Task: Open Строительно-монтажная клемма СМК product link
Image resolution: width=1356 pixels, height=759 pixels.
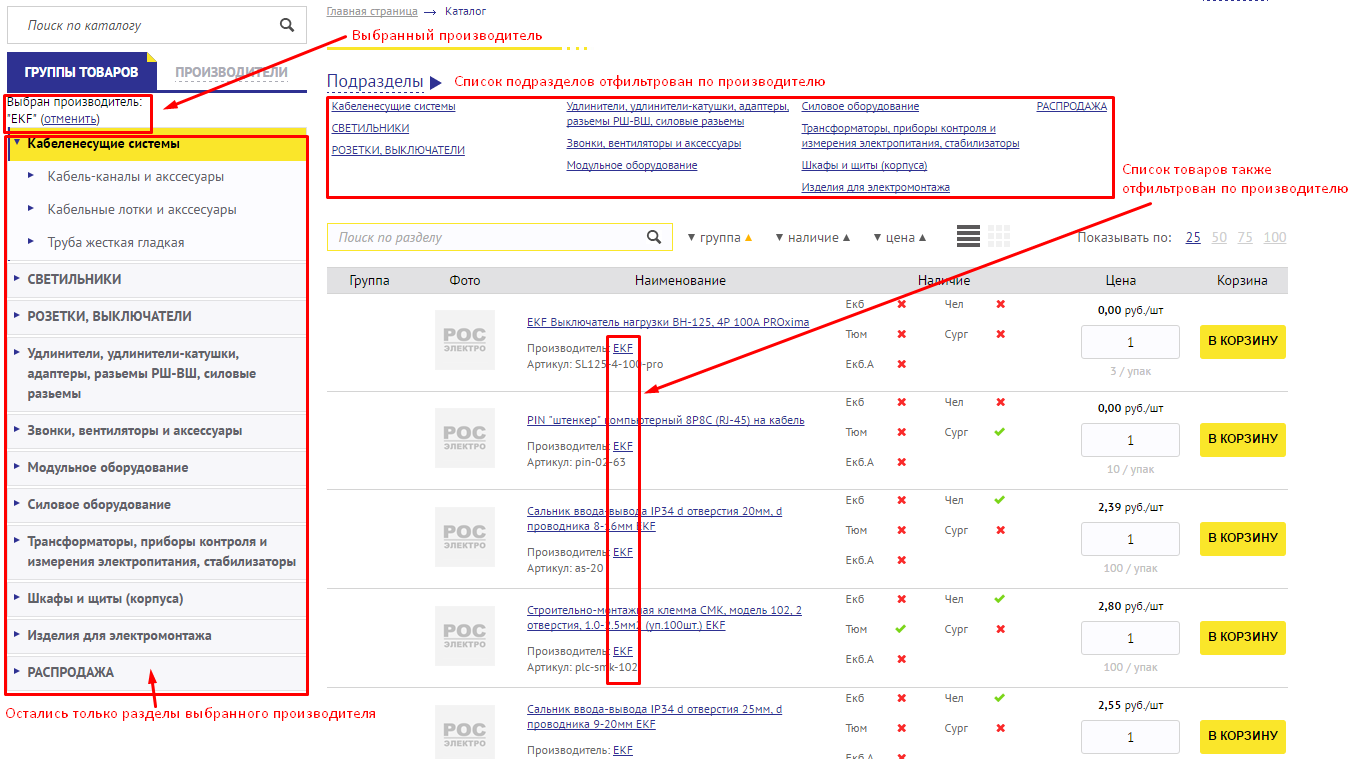Action: click(x=664, y=617)
